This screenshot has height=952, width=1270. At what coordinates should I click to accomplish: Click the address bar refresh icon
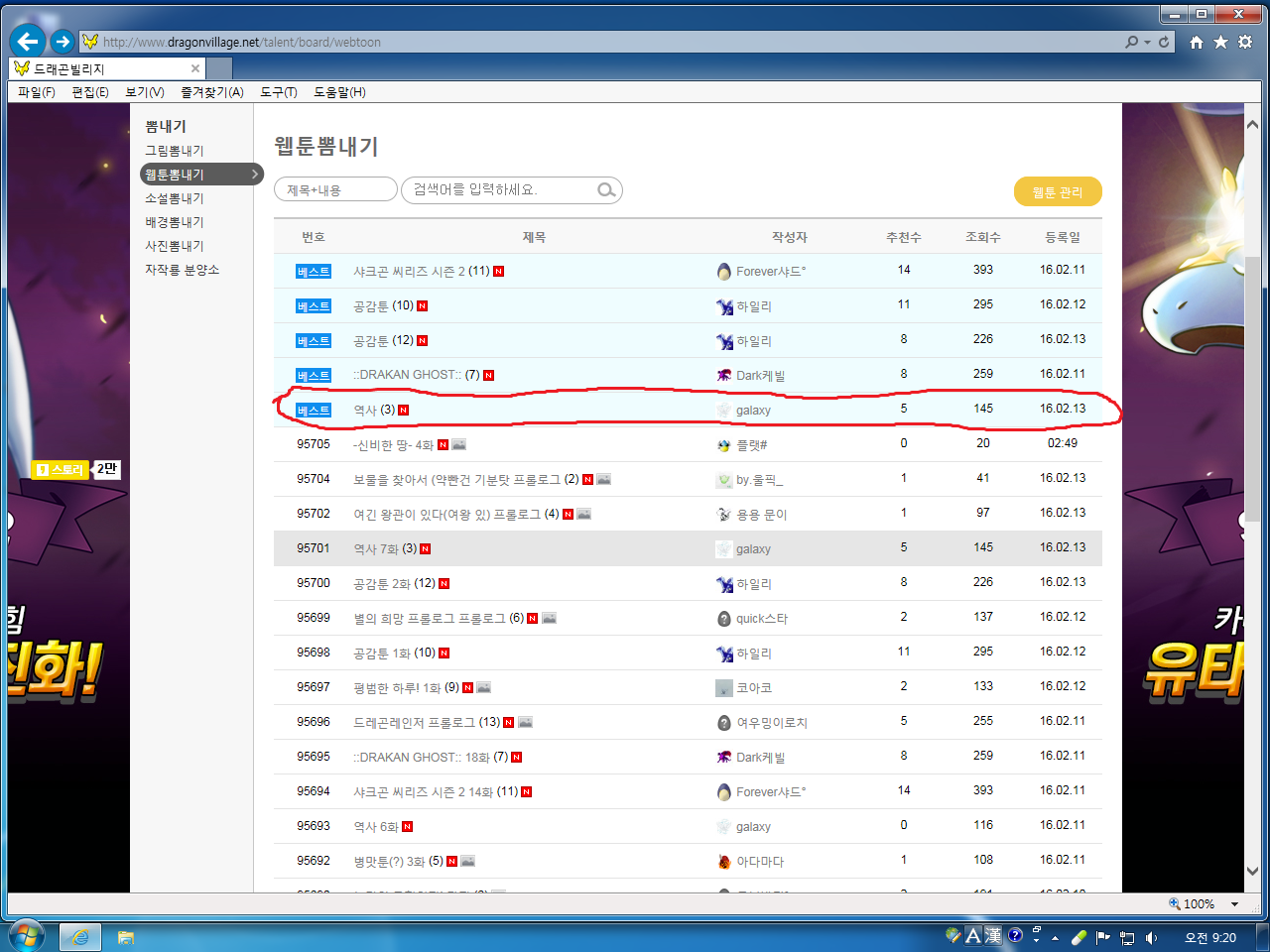pos(1165,42)
